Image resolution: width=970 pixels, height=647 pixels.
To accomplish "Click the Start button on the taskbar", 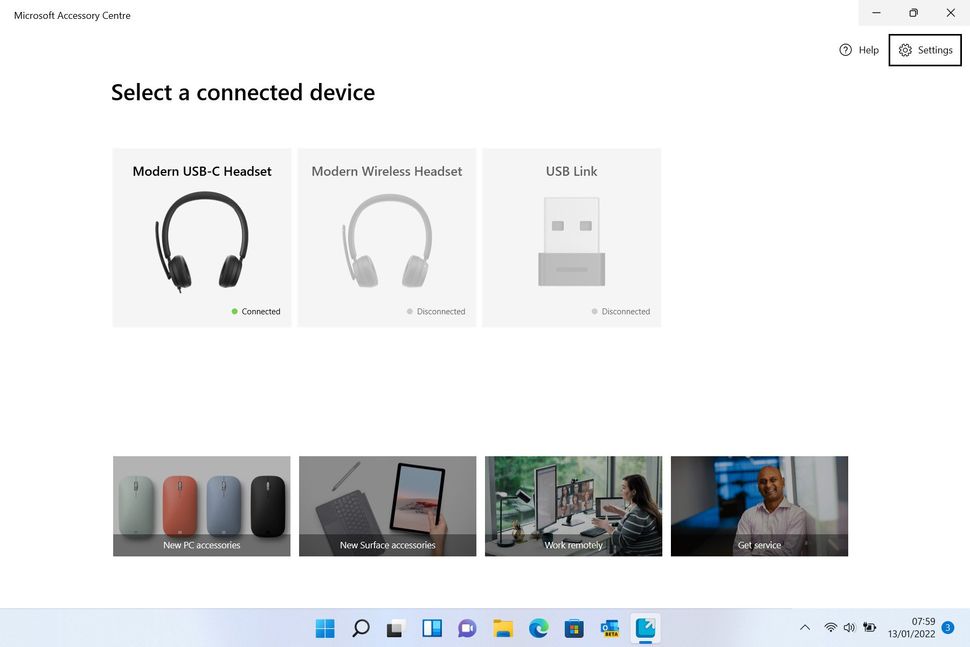I will (324, 628).
